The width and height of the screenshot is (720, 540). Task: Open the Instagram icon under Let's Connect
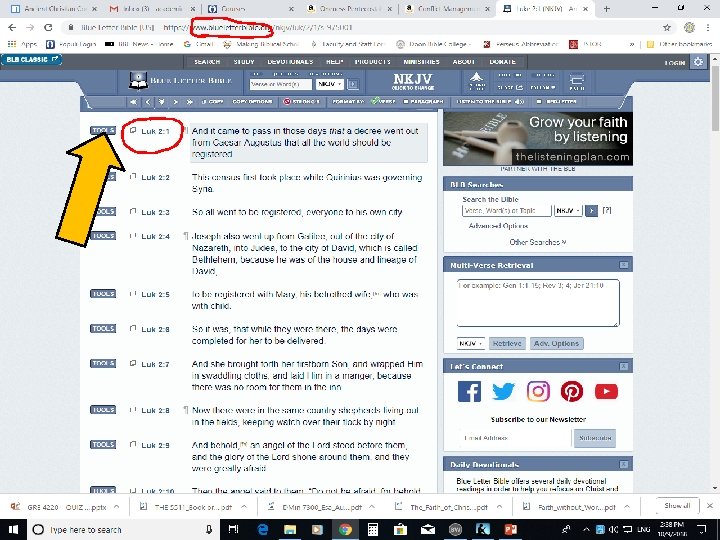point(538,392)
